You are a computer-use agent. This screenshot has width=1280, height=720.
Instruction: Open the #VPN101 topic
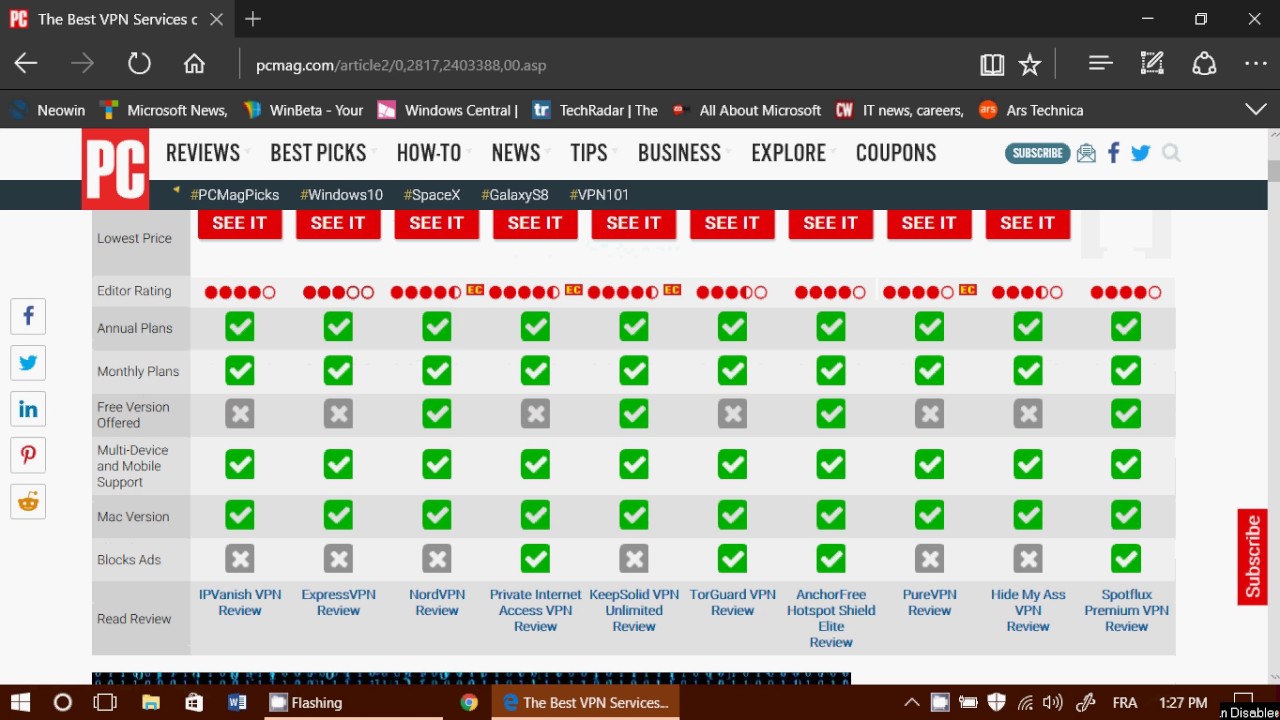[599, 195]
